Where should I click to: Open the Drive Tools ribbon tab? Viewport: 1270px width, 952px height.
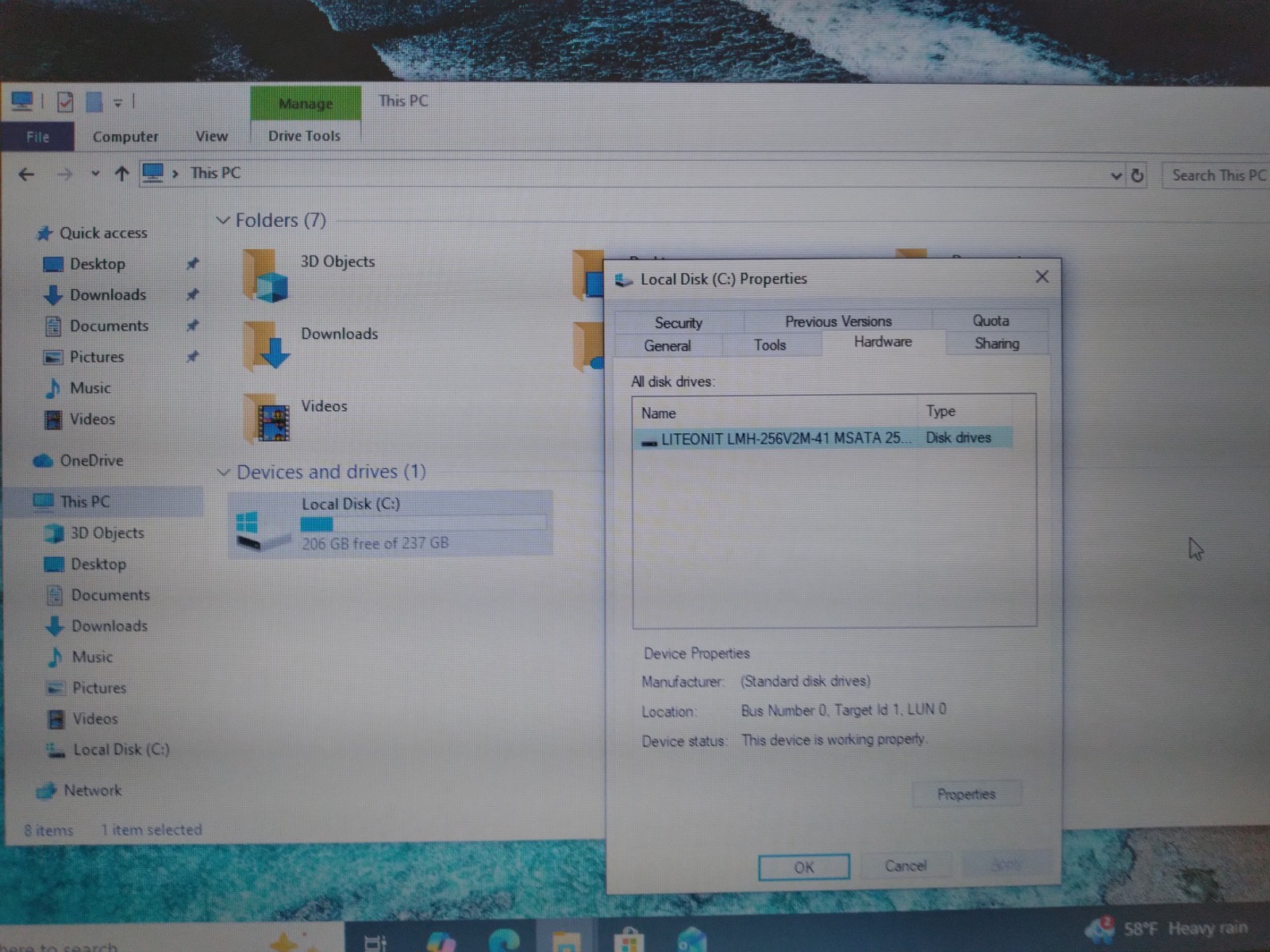[x=304, y=136]
